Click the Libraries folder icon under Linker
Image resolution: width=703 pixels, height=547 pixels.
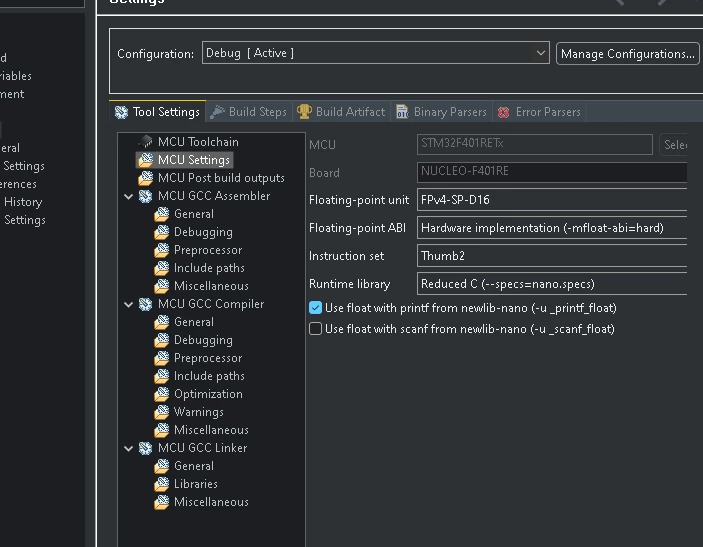(x=161, y=484)
